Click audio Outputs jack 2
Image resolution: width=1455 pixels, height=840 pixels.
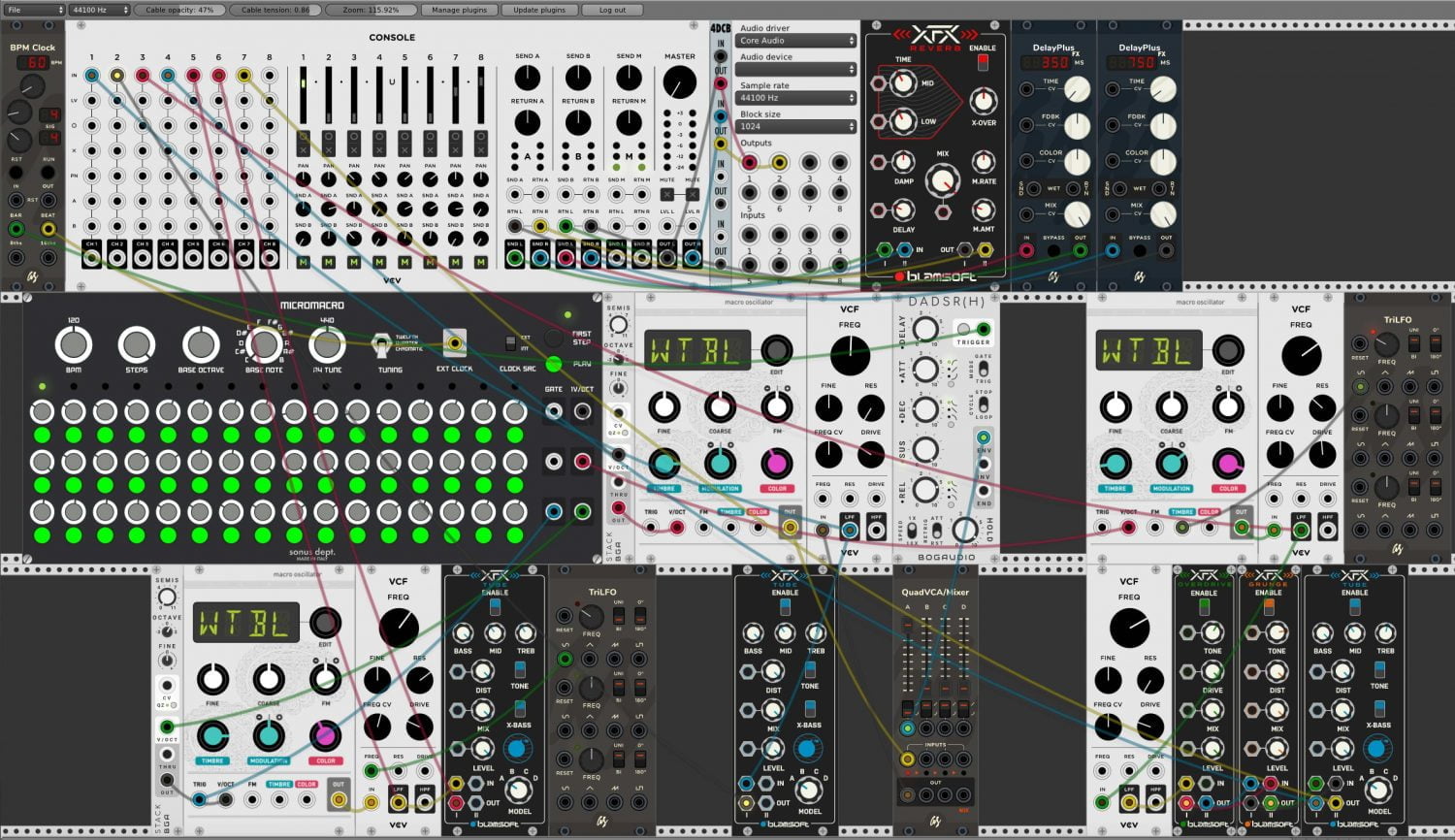pyautogui.click(x=779, y=163)
